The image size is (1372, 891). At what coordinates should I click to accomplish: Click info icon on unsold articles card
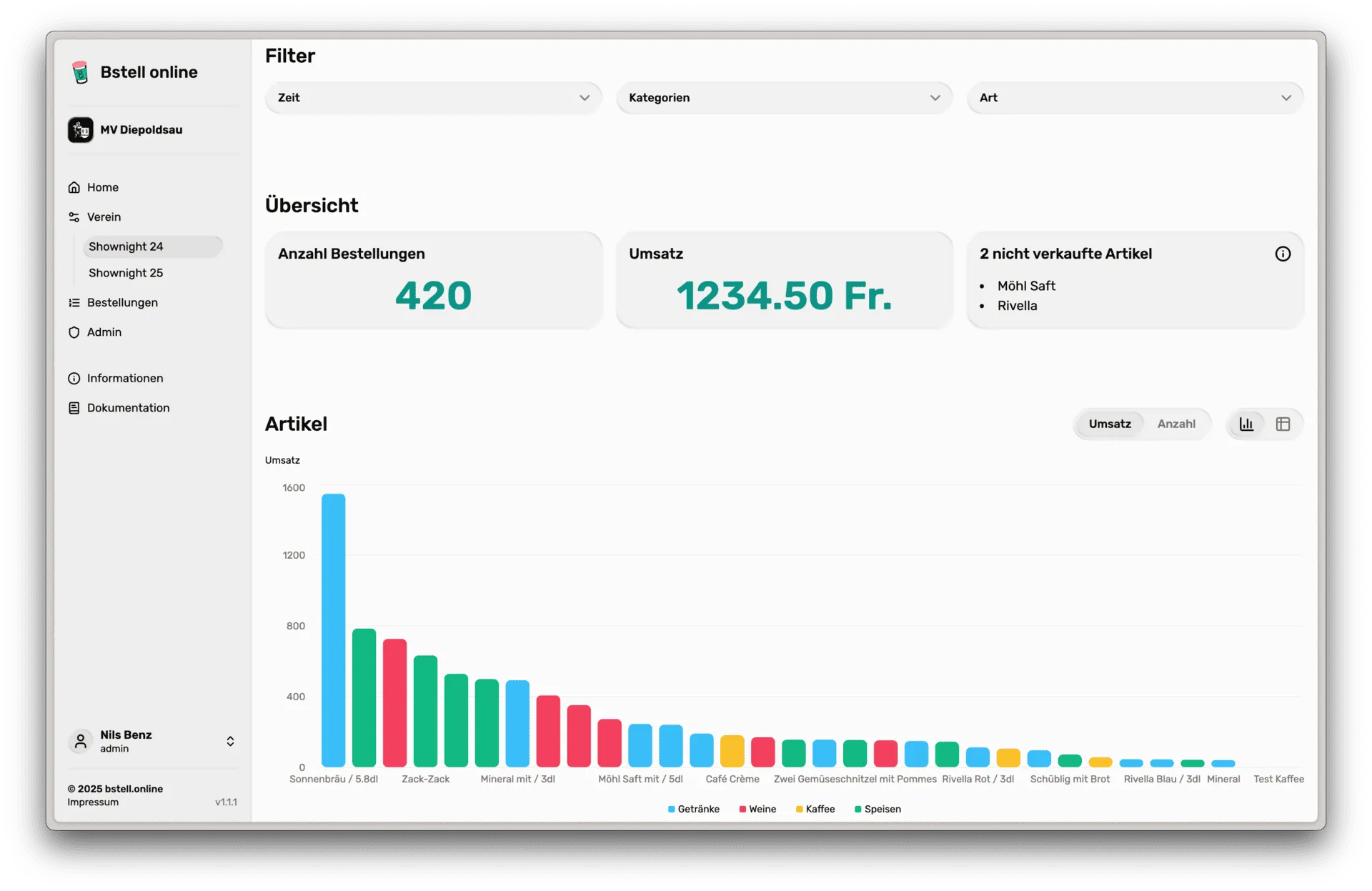point(1283,254)
